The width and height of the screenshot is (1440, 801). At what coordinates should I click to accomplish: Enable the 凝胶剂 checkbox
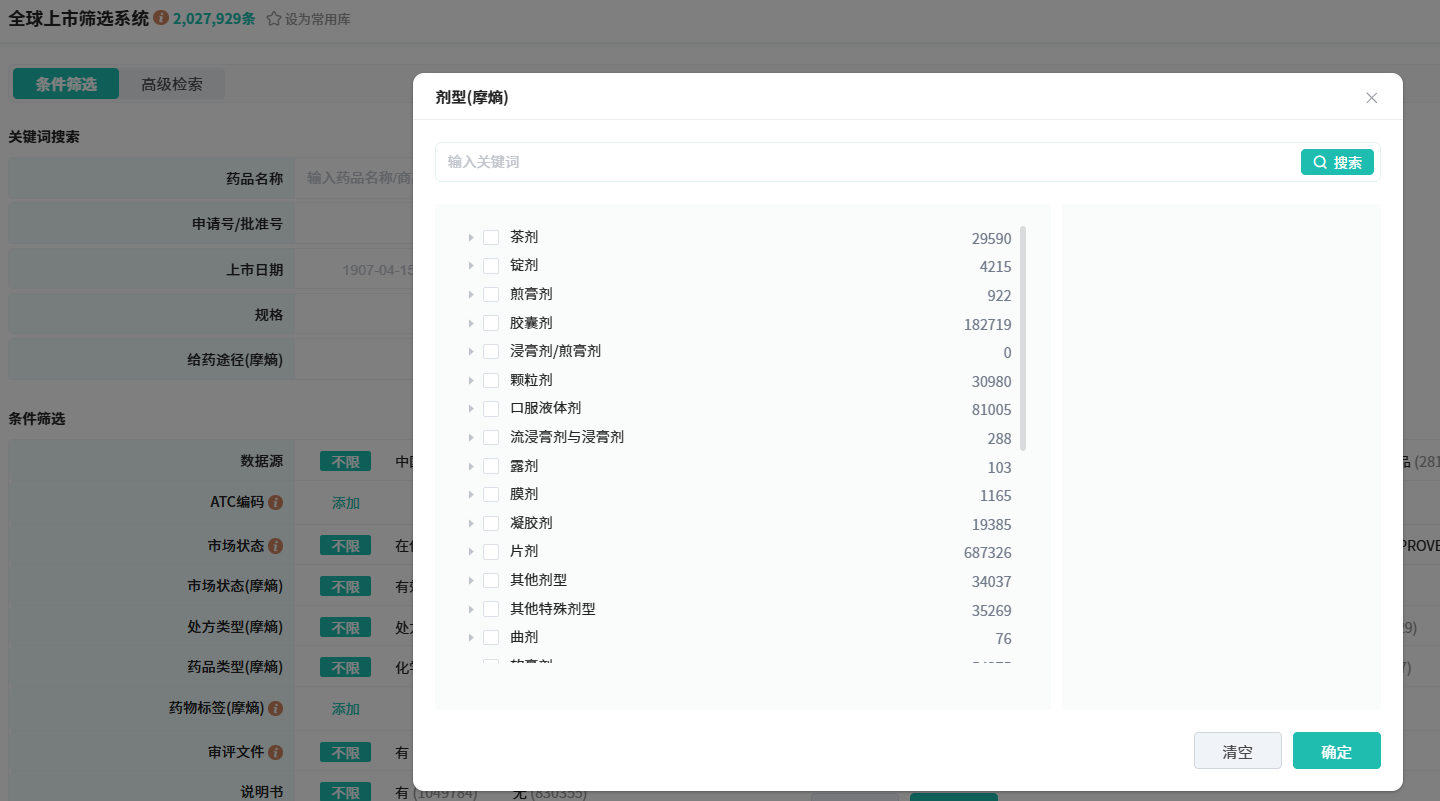pyautogui.click(x=491, y=523)
